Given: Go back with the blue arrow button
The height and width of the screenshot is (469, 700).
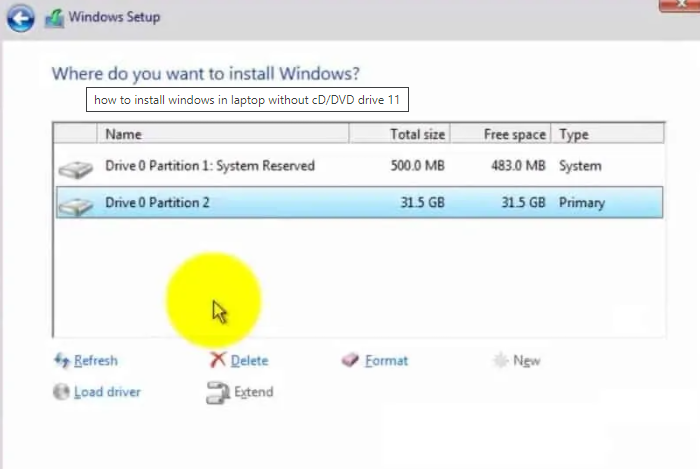Looking at the screenshot, I should point(21,18).
